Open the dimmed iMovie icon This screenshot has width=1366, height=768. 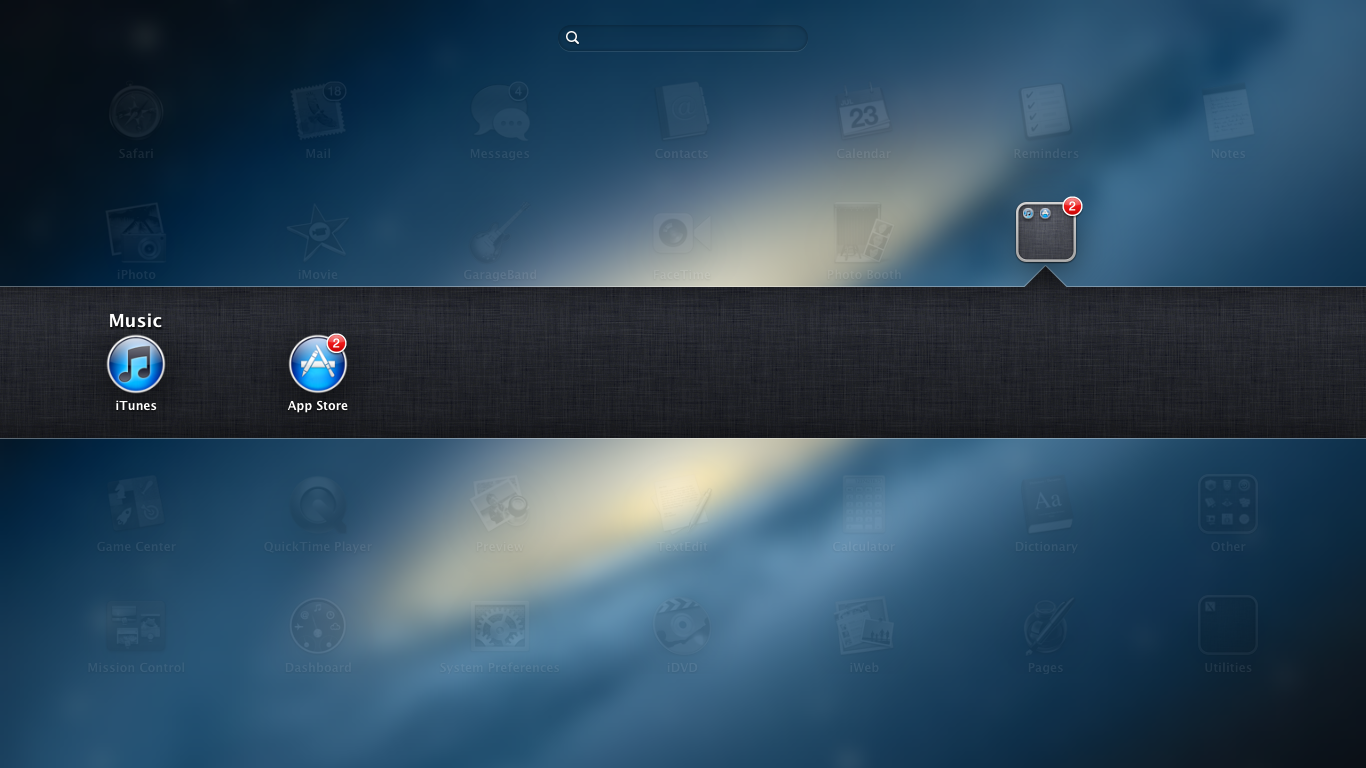[x=318, y=232]
